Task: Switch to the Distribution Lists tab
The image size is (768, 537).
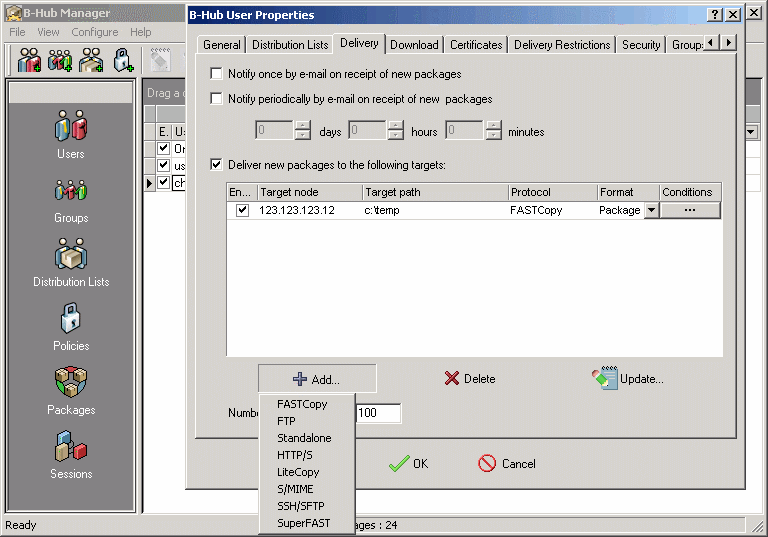Action: click(x=290, y=45)
